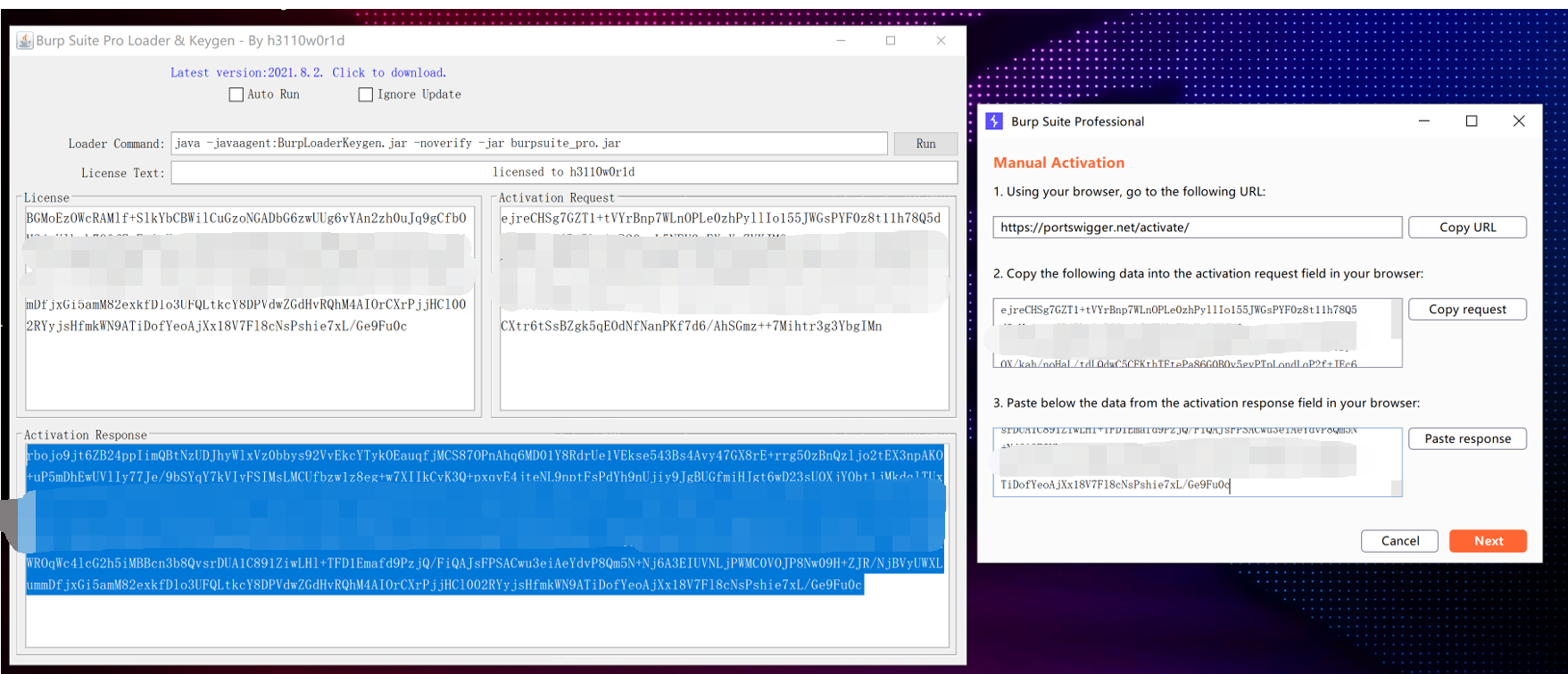Screen dimensions: 1568x674
Task: Click the Loader Command label
Action: pos(116,144)
